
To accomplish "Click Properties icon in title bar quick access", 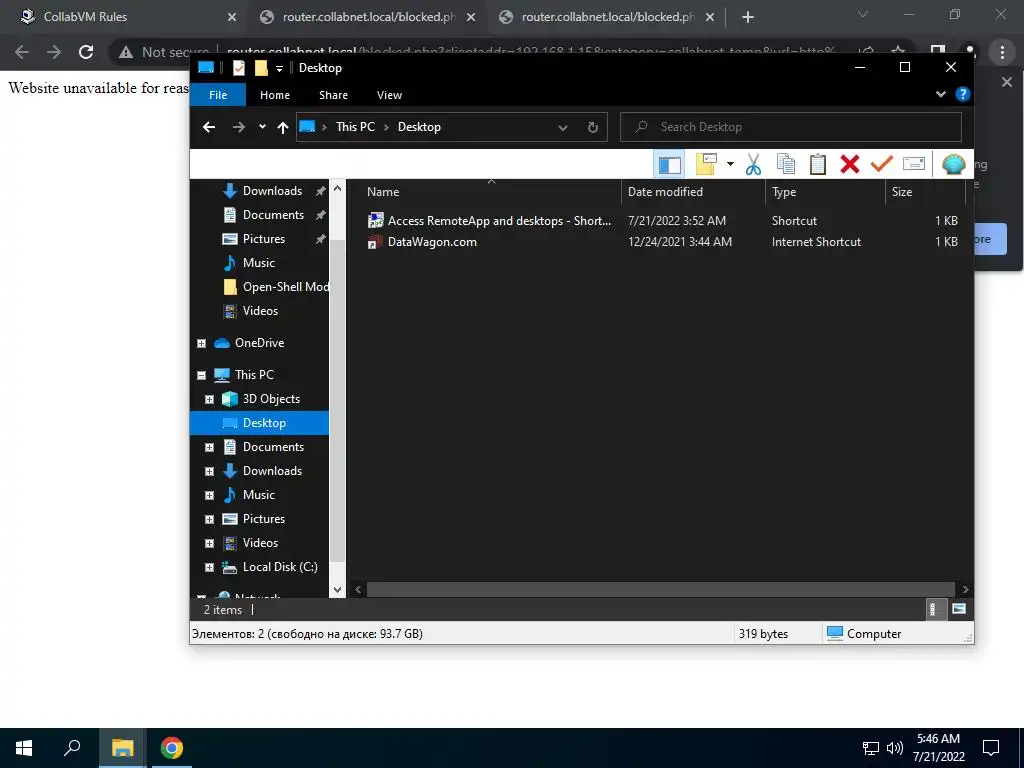I will [239, 68].
